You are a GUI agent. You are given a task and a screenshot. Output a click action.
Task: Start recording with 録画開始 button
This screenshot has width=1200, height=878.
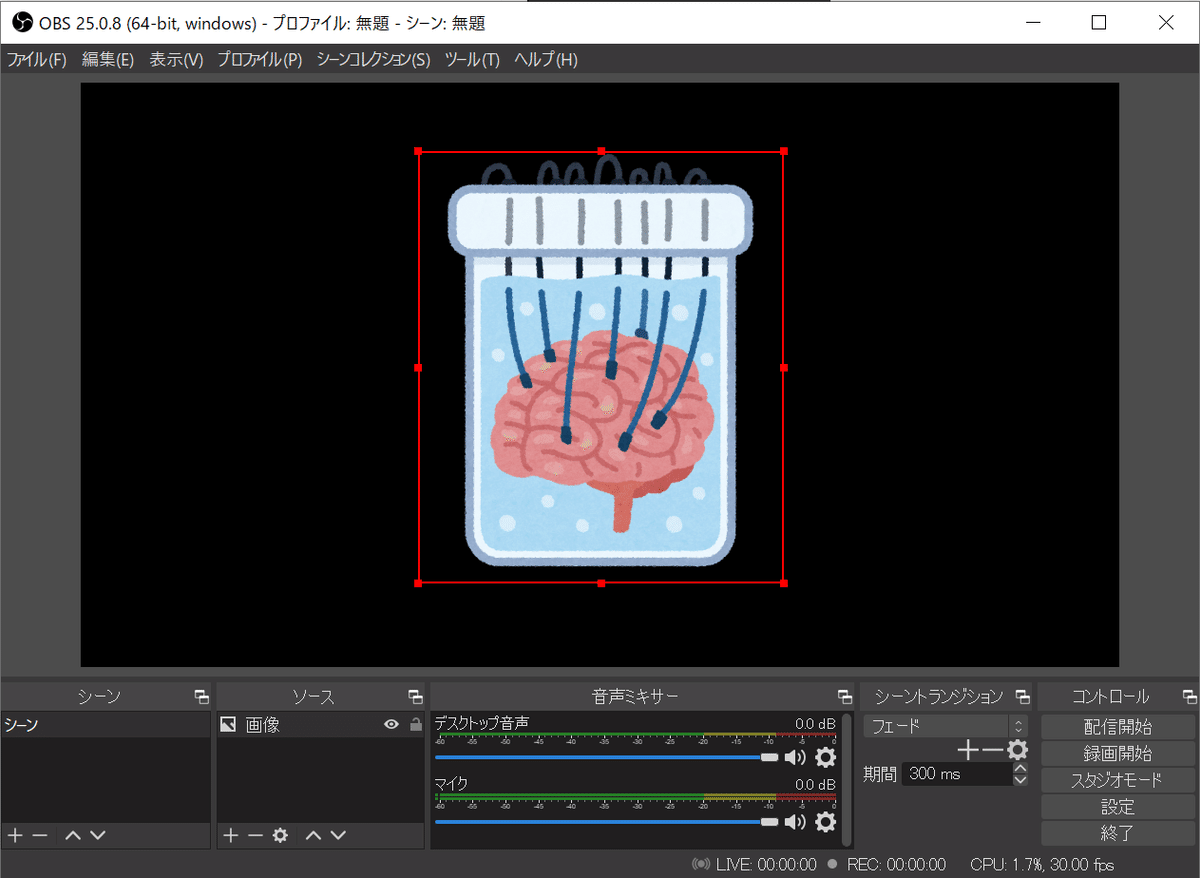click(1118, 753)
